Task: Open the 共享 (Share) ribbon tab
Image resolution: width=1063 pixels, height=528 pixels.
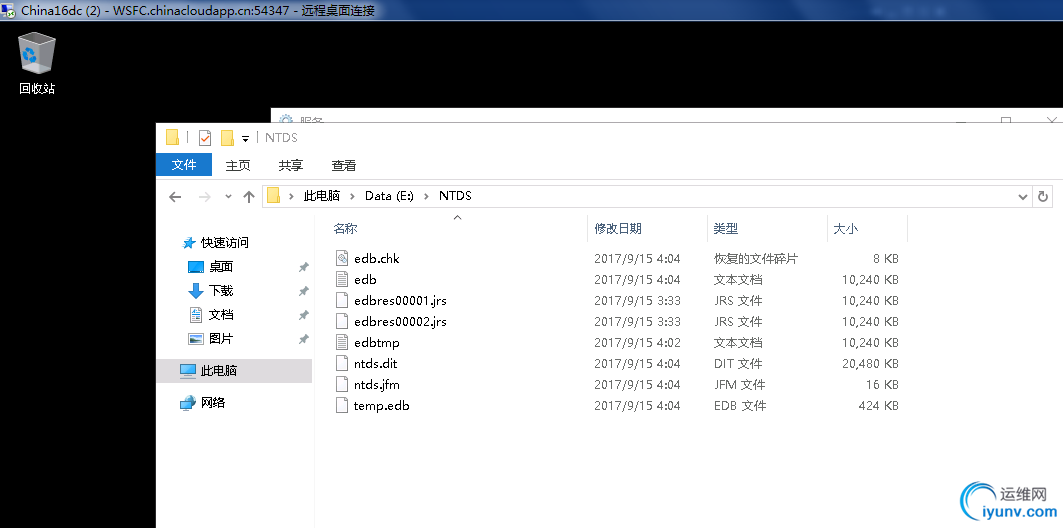Action: 291,165
